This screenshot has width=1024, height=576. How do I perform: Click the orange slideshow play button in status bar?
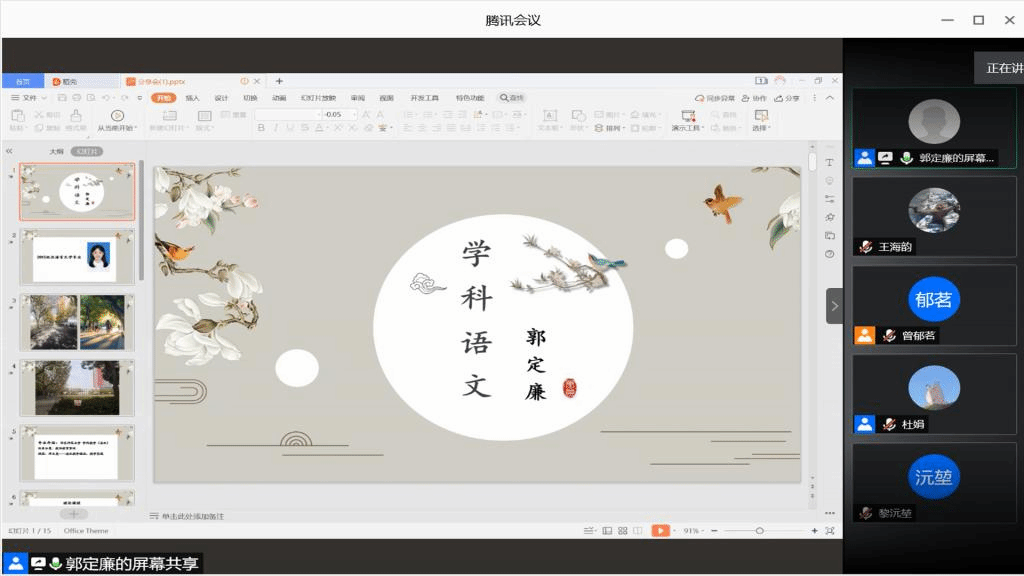coord(660,531)
